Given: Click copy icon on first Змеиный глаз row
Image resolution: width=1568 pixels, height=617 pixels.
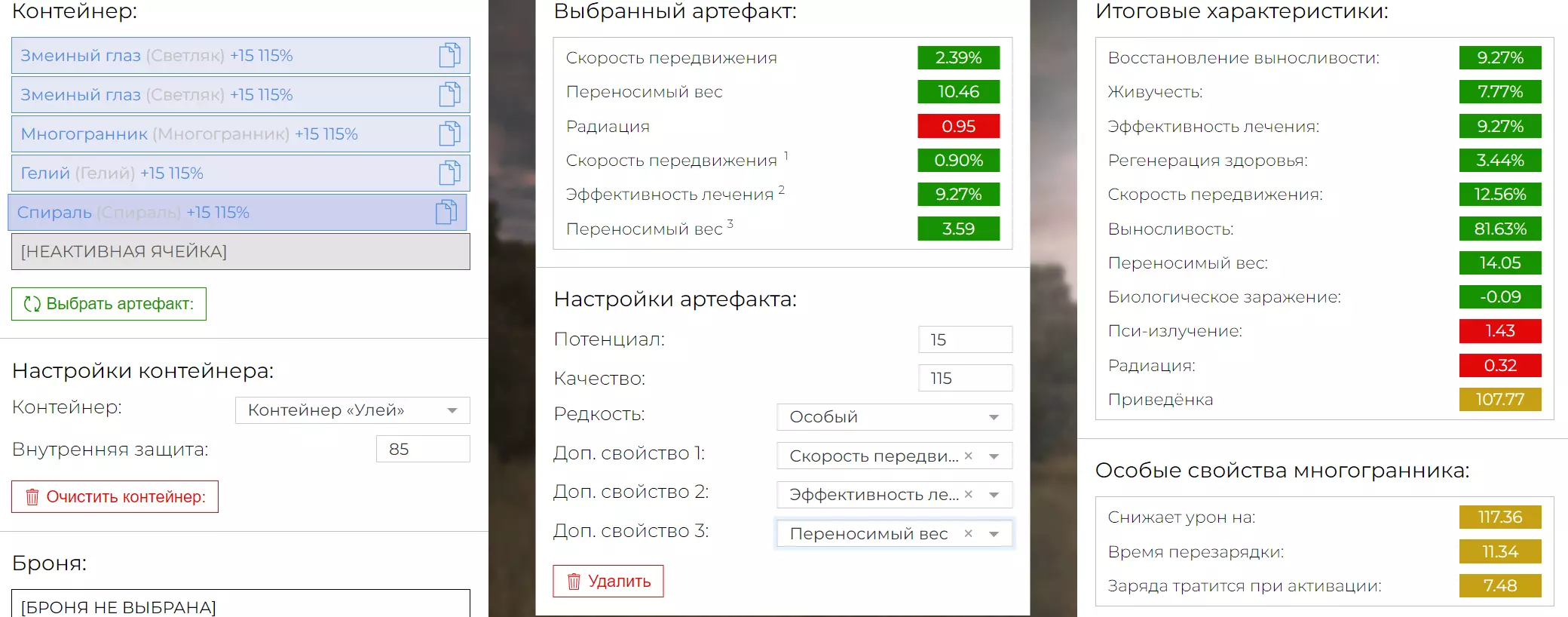Looking at the screenshot, I should [449, 55].
